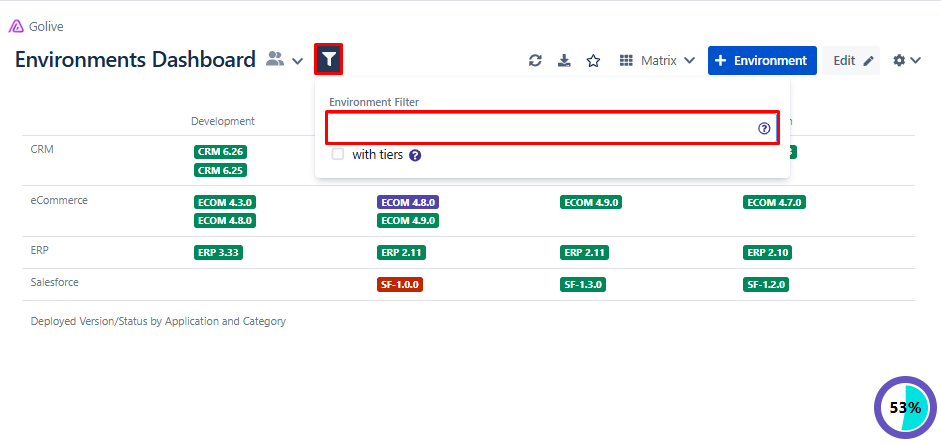Click the filter funnel icon
Screen dimensions: 941x445
coord(329,60)
